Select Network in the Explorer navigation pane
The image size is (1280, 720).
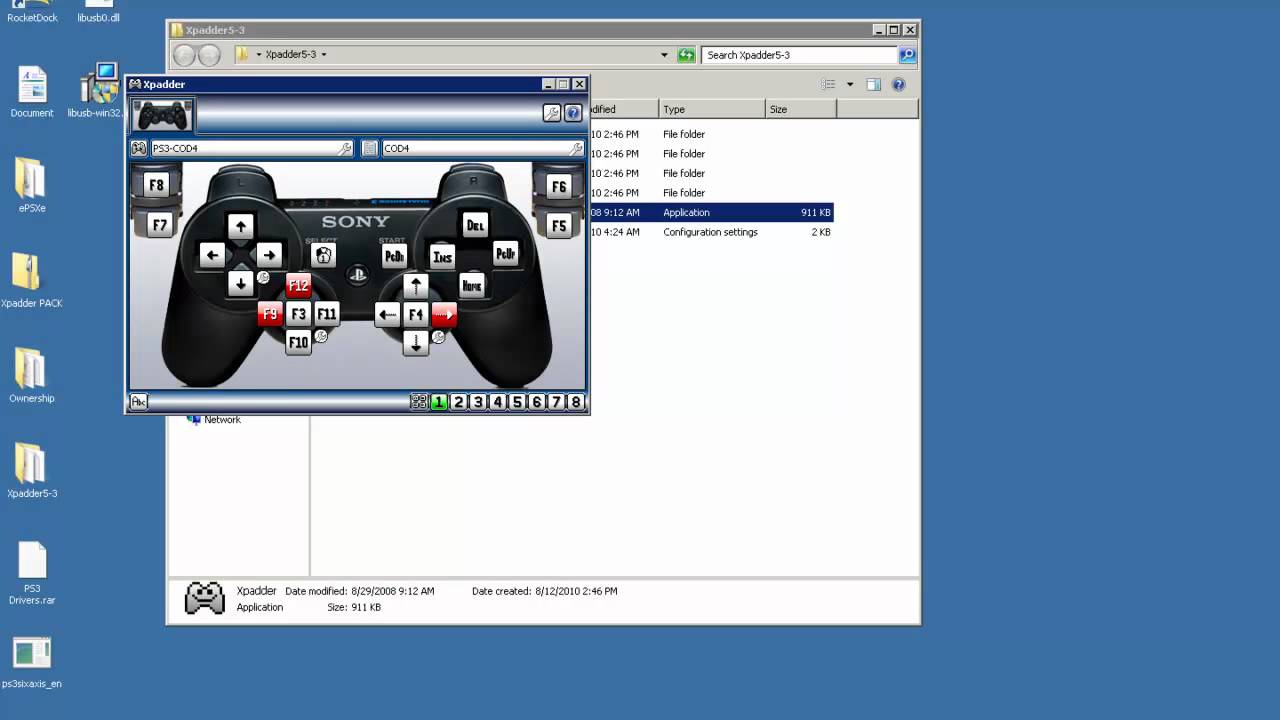[222, 420]
